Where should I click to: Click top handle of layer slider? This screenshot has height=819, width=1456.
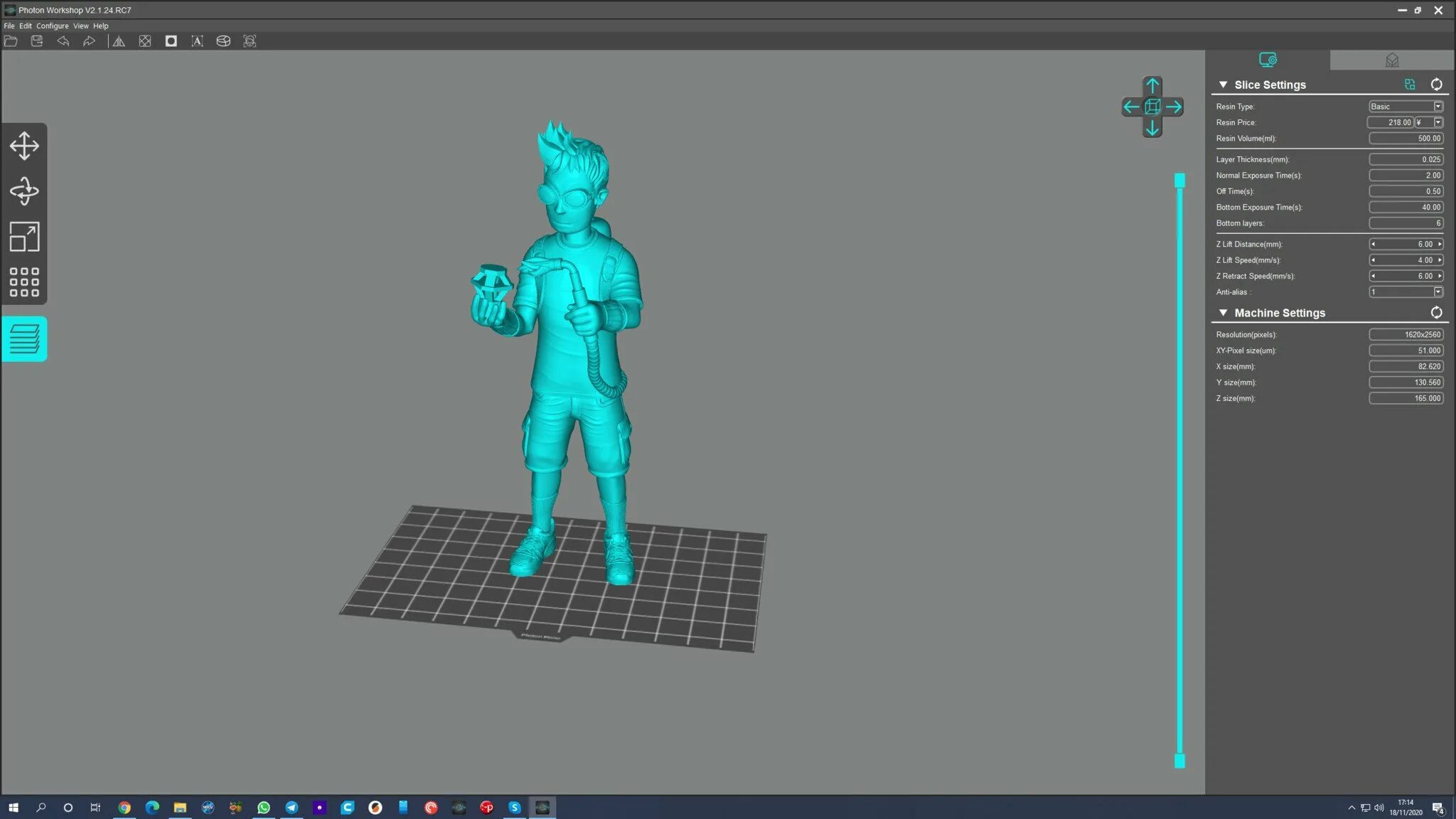[x=1179, y=181]
